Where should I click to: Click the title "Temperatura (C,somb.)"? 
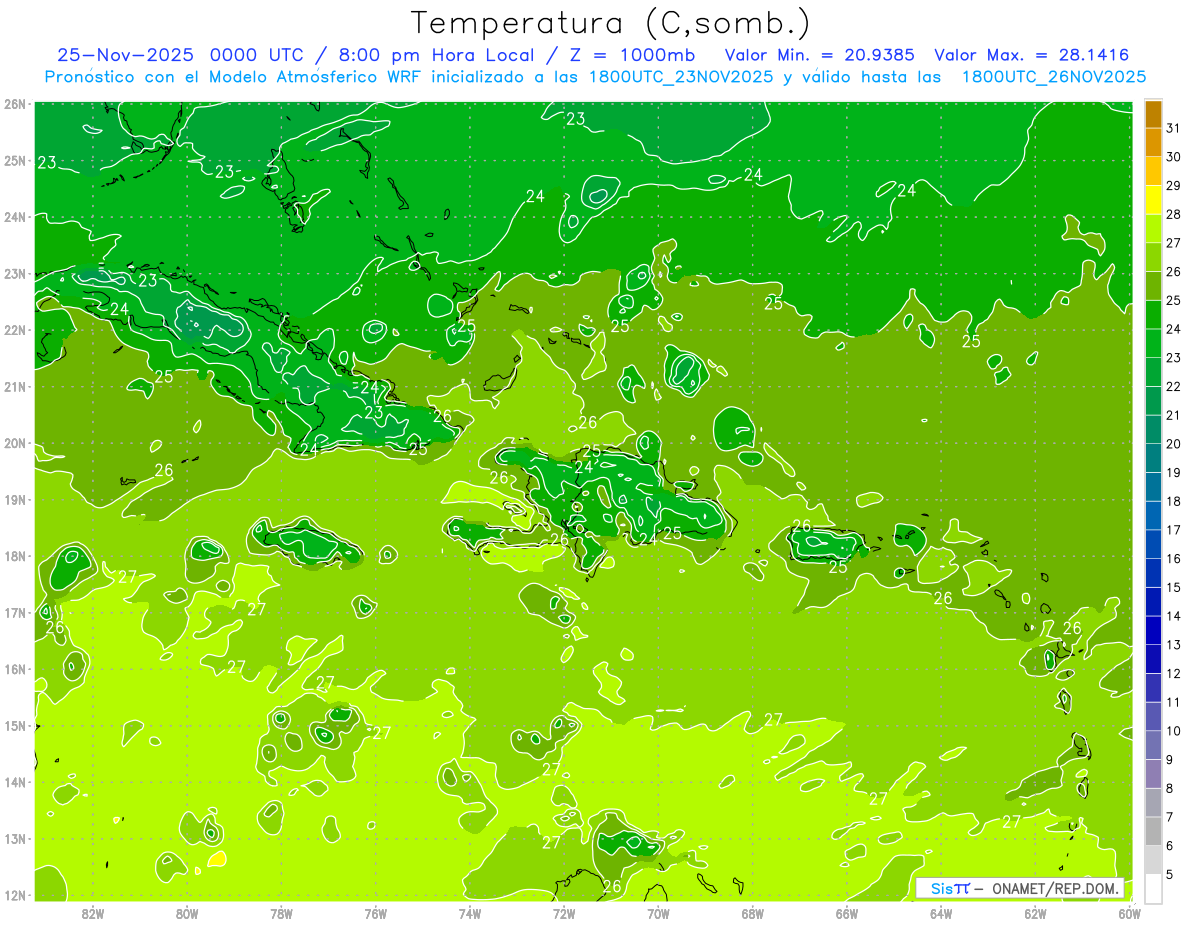(610, 24)
